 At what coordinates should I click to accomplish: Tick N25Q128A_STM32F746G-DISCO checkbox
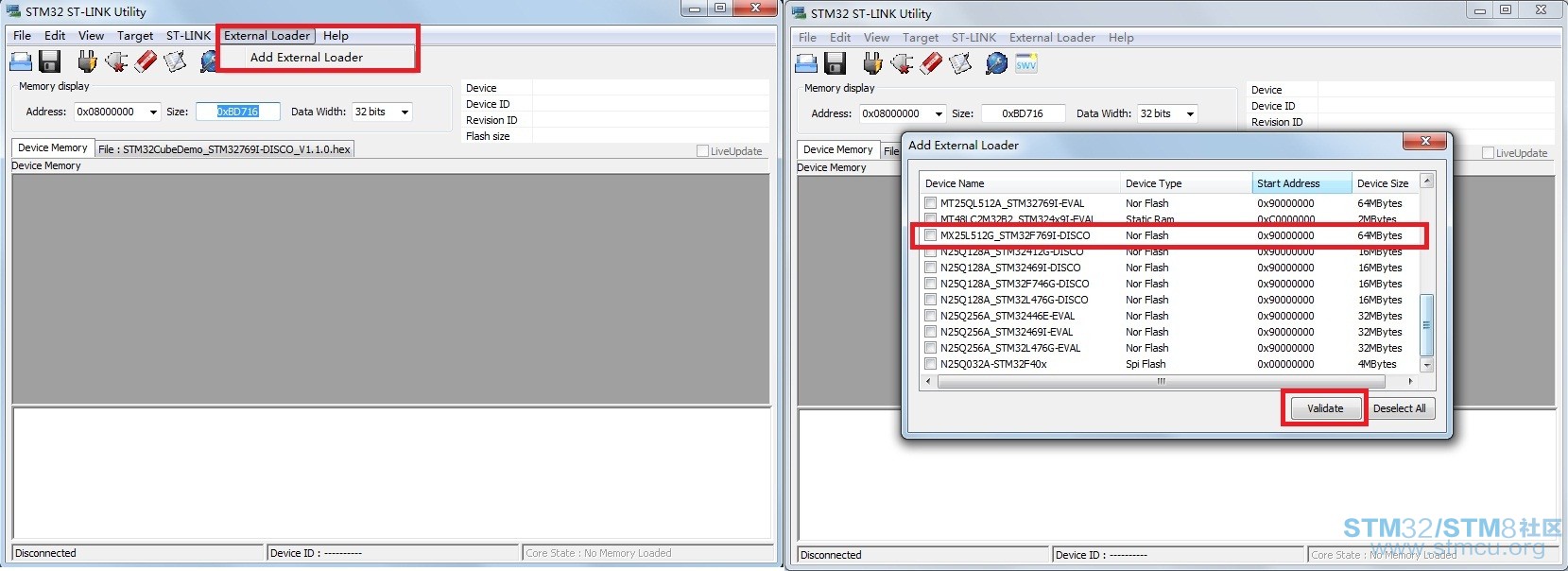931,284
